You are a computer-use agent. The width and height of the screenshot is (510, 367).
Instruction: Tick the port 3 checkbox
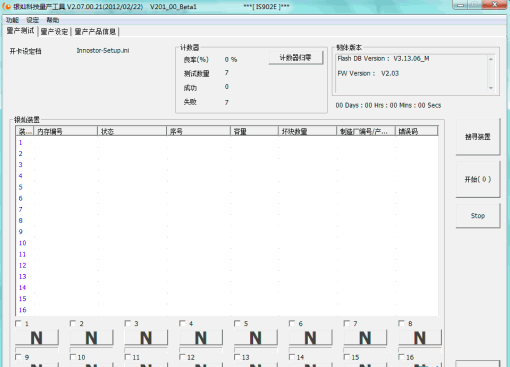(x=128, y=323)
